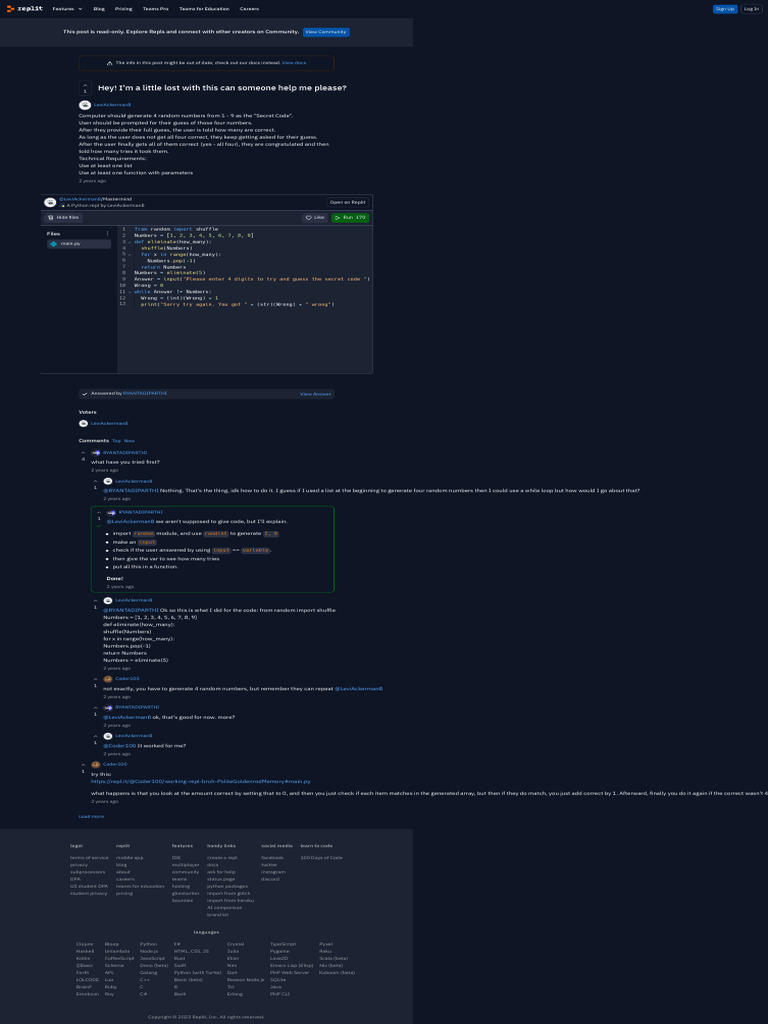
Task: Expand the Features dropdown in the header
Action: (x=67, y=9)
